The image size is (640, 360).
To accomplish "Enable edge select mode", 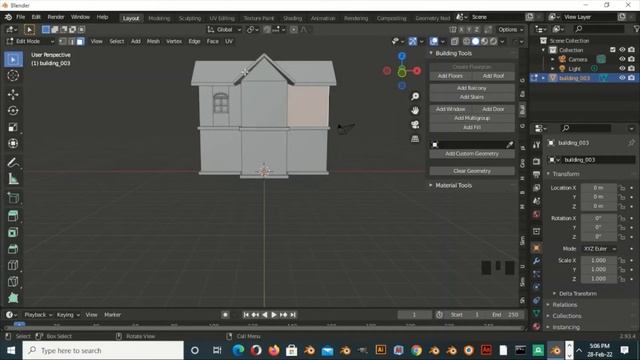I will pos(71,41).
